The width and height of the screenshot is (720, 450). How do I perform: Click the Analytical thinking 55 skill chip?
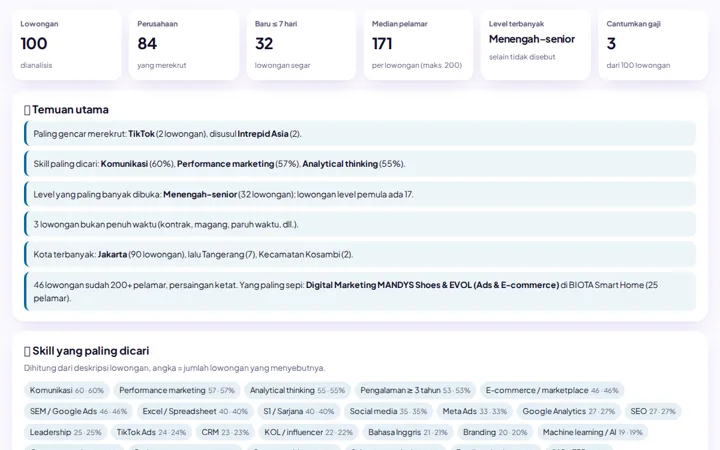297,390
